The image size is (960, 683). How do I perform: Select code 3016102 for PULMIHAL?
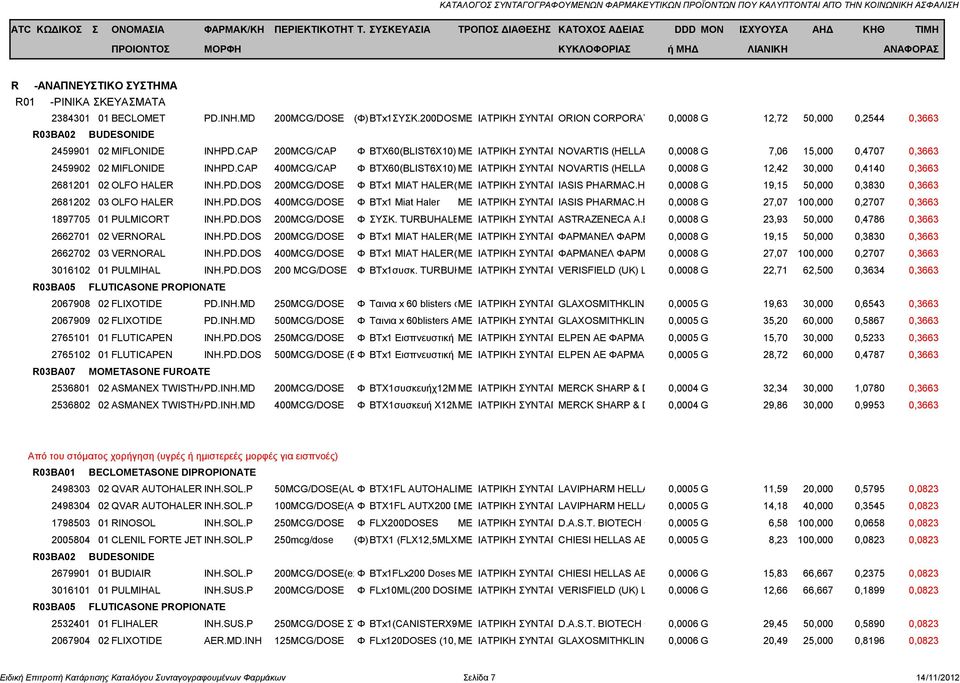70,270
